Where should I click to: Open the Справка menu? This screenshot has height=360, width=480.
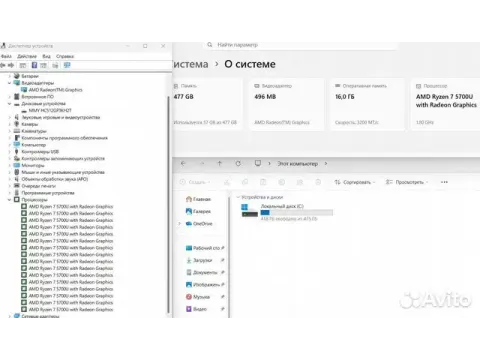click(65, 56)
